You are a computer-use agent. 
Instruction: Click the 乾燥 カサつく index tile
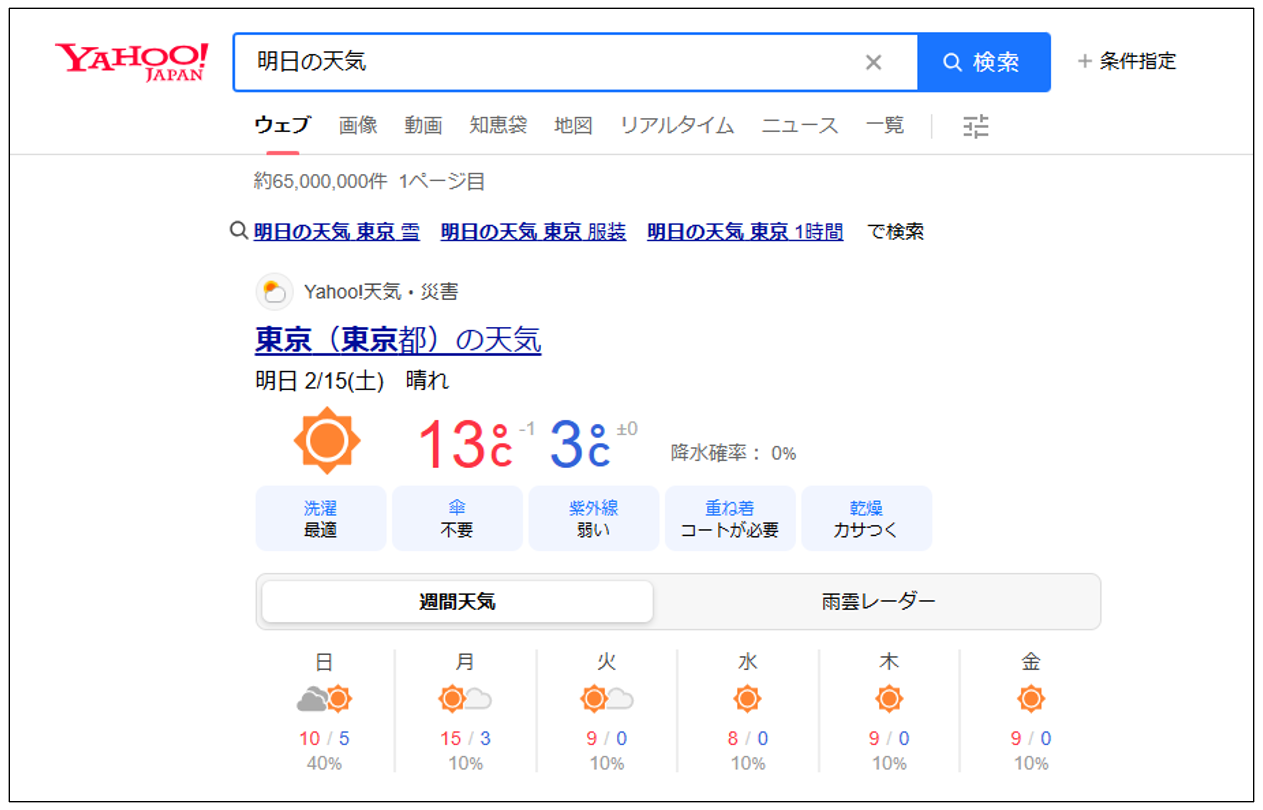point(867,518)
